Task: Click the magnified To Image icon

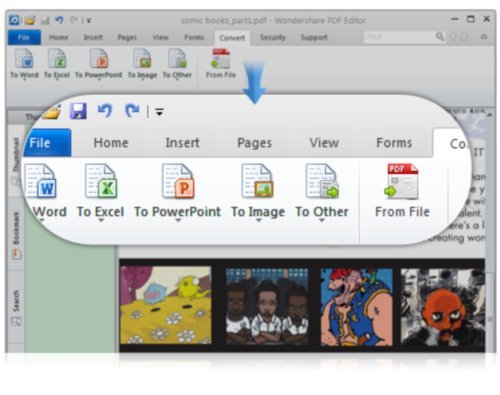Action: [x=258, y=181]
